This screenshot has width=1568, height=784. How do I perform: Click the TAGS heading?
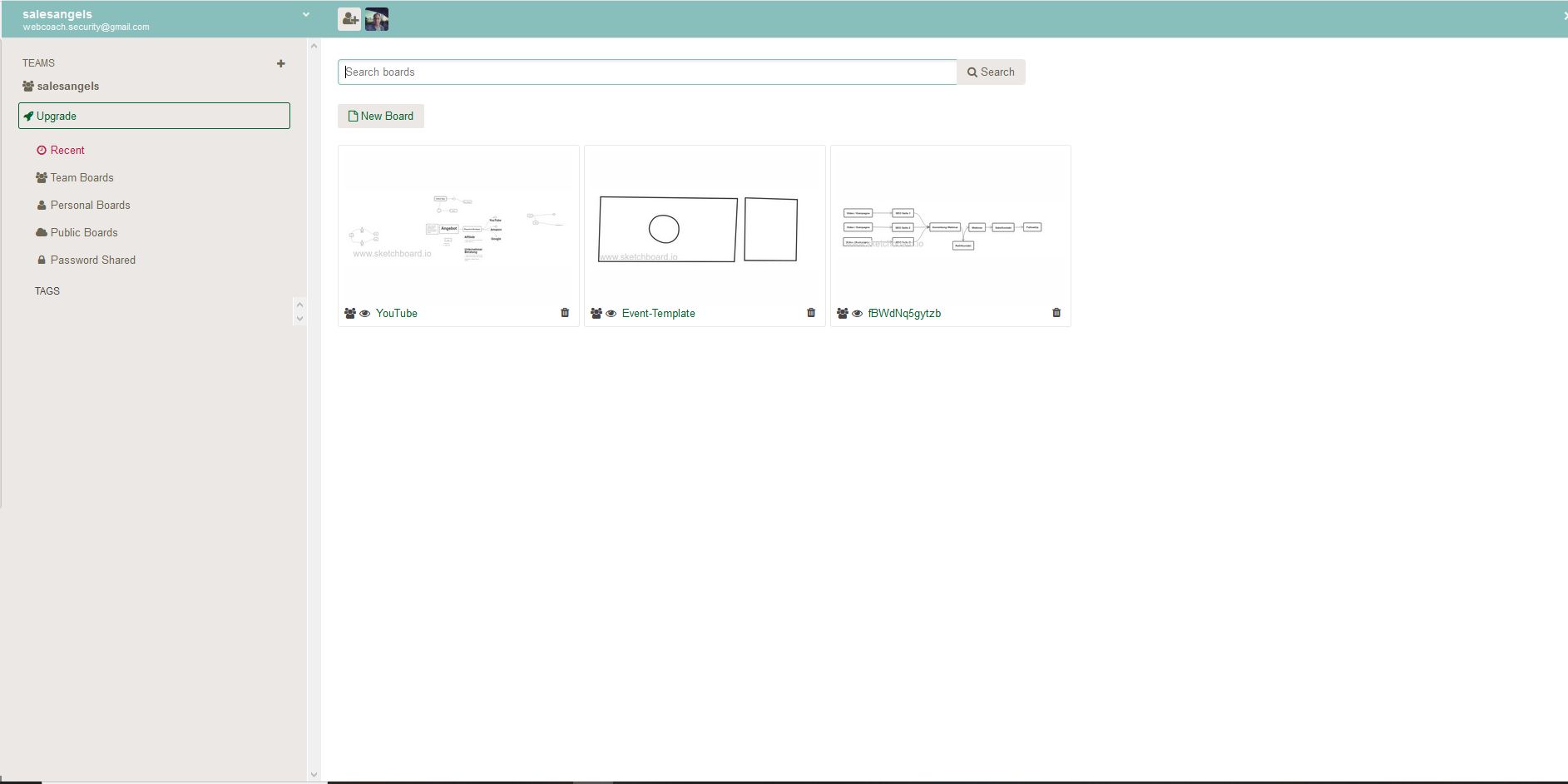point(47,291)
